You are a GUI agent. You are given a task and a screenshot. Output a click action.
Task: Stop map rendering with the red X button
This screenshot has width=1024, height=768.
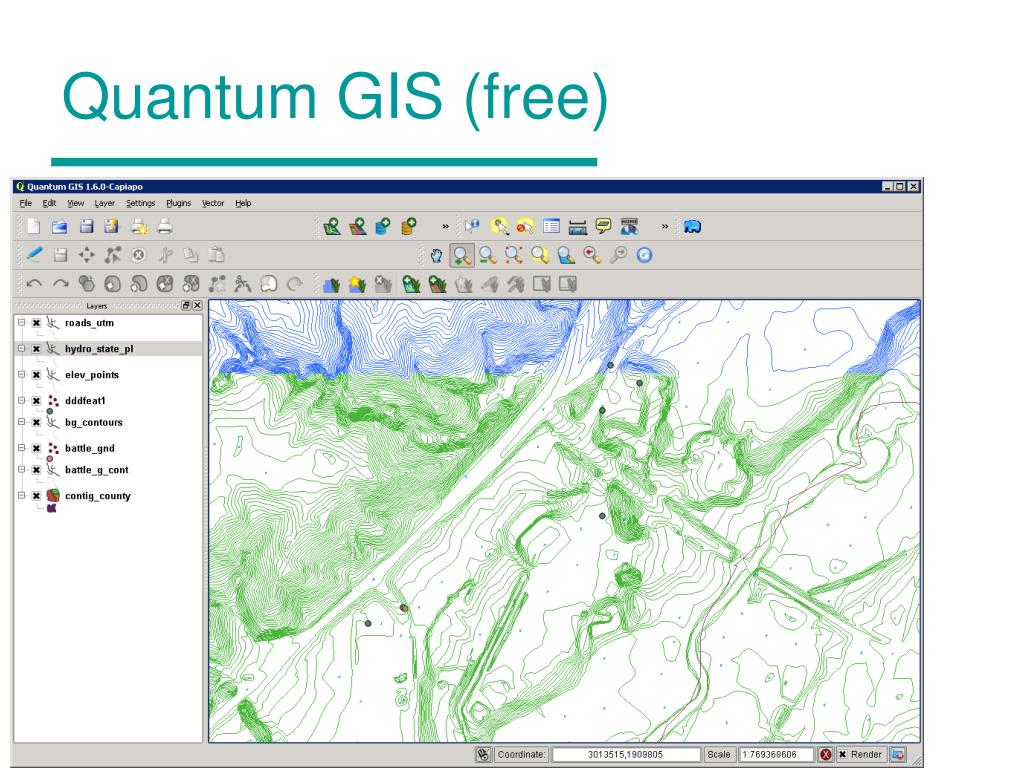click(826, 754)
